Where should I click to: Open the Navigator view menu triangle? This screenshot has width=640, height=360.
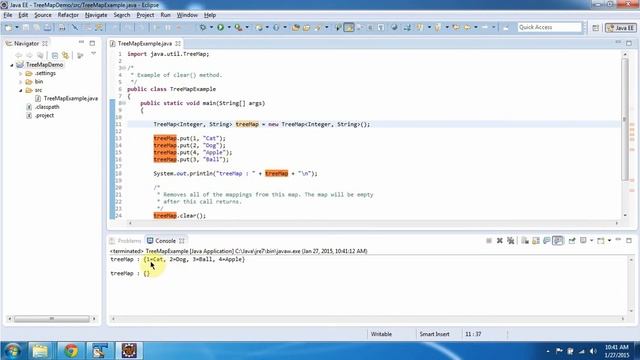point(93,54)
